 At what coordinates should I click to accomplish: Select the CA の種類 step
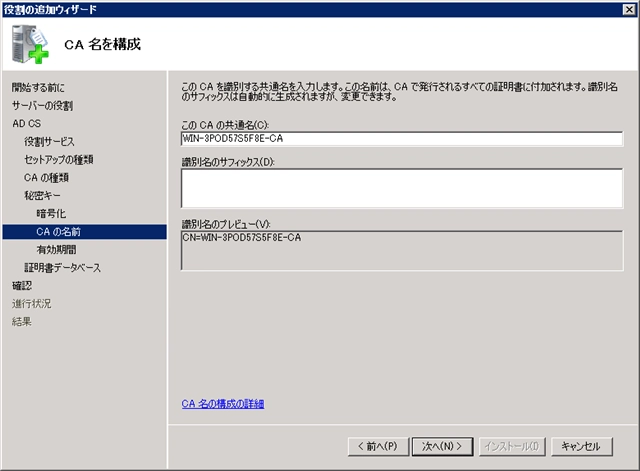(46, 178)
